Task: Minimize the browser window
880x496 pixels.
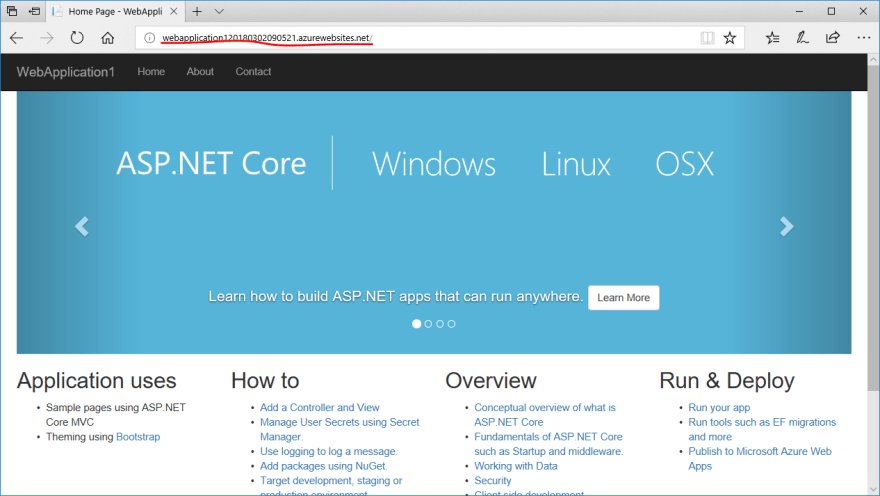Action: (799, 11)
